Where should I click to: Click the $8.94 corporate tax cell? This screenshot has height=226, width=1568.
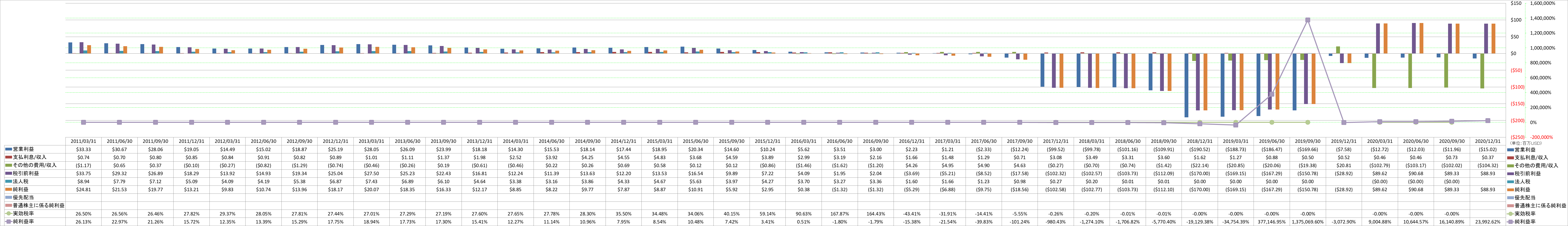[83, 181]
